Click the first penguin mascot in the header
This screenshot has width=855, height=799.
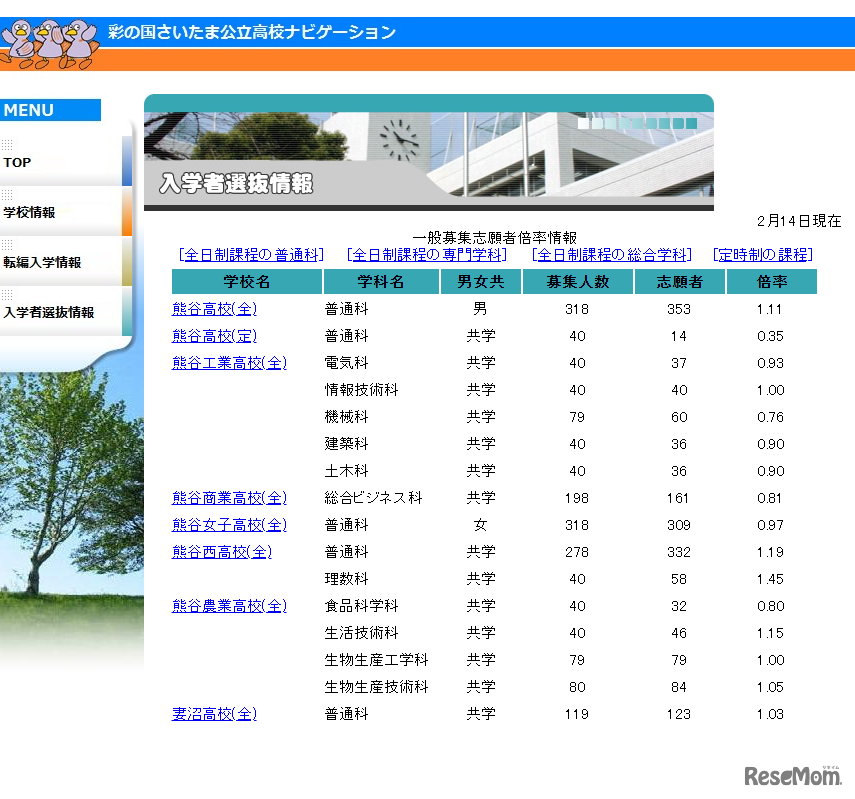[x=18, y=35]
